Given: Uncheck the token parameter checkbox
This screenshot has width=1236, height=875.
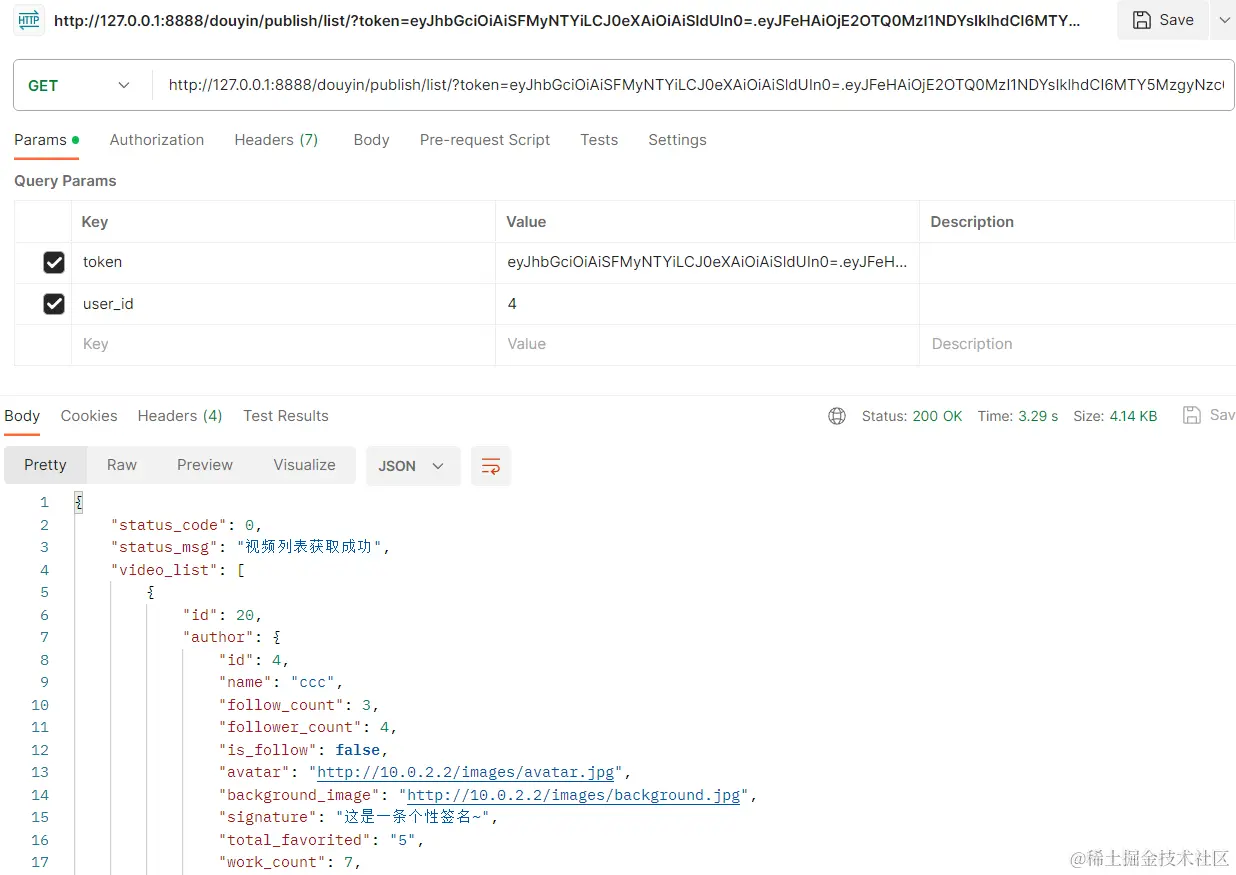Looking at the screenshot, I should coord(54,262).
